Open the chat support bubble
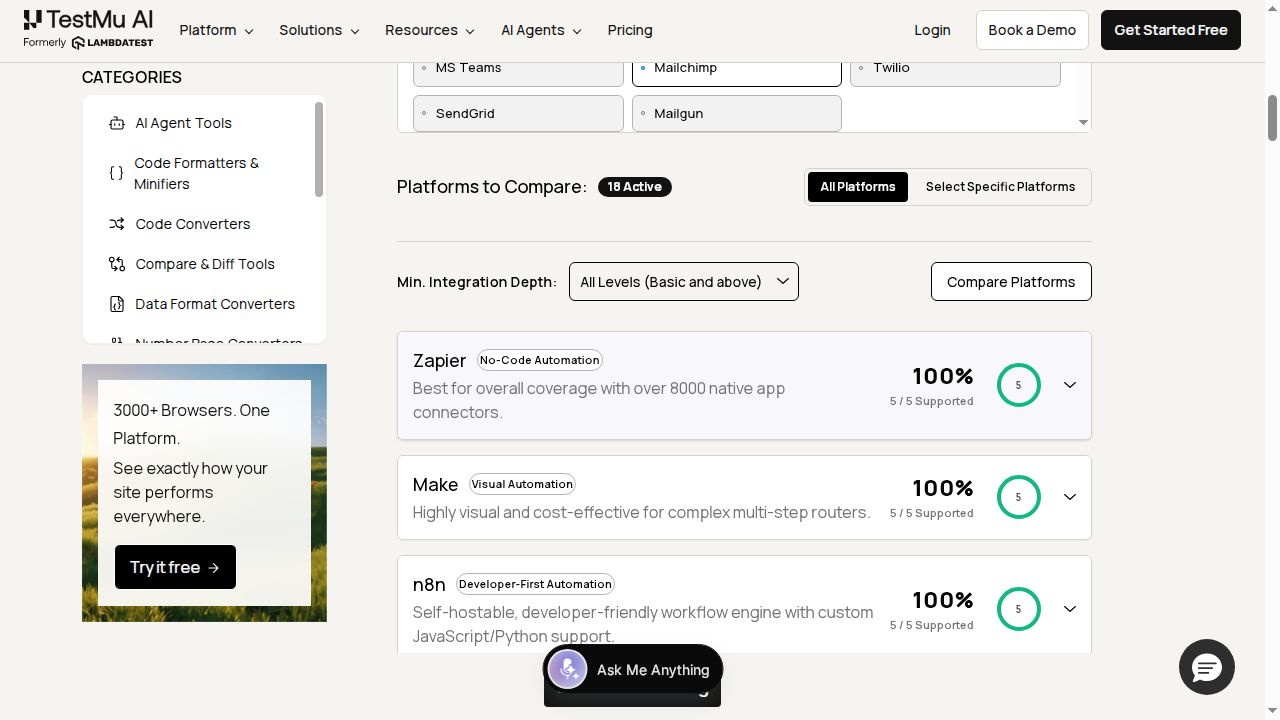 click(1207, 667)
